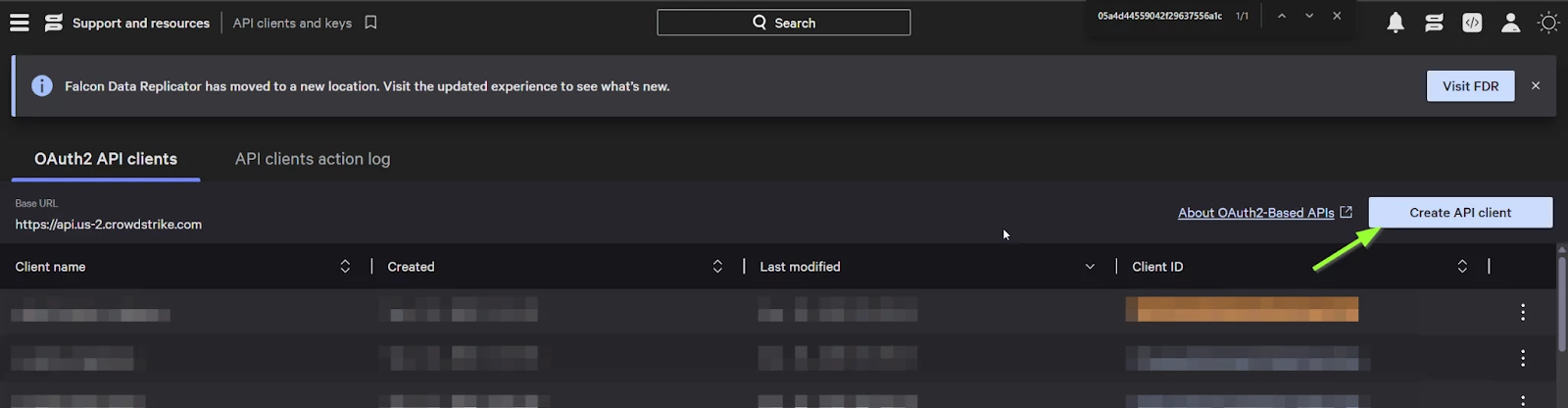Open the notifications bell
The height and width of the screenshot is (408, 1568).
click(1396, 23)
